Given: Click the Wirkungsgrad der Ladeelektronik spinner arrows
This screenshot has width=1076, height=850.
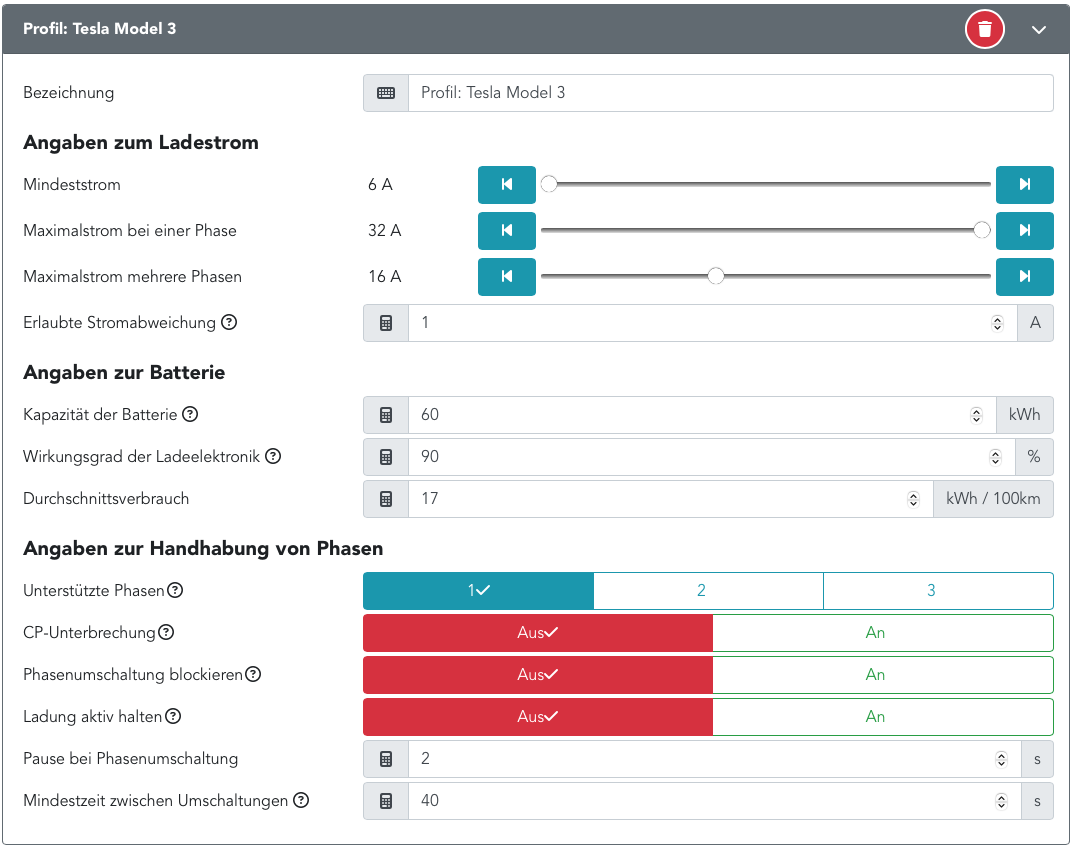Looking at the screenshot, I should 995,457.
